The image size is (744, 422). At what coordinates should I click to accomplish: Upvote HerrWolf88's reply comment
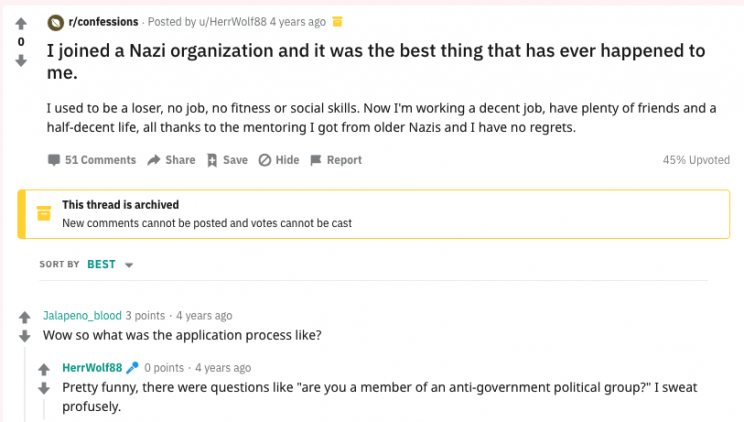coord(44,368)
